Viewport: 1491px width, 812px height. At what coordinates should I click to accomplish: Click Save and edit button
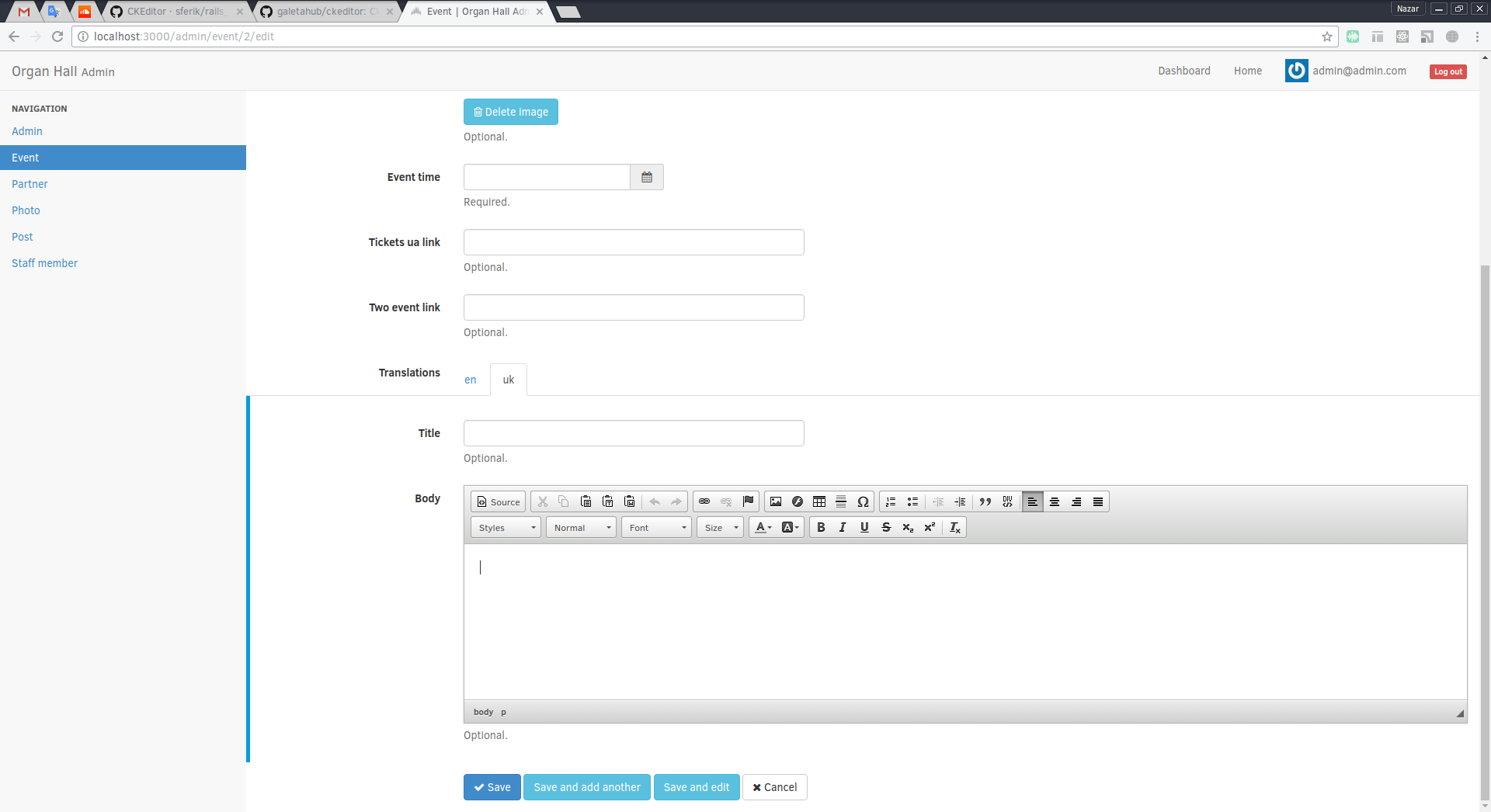click(697, 787)
